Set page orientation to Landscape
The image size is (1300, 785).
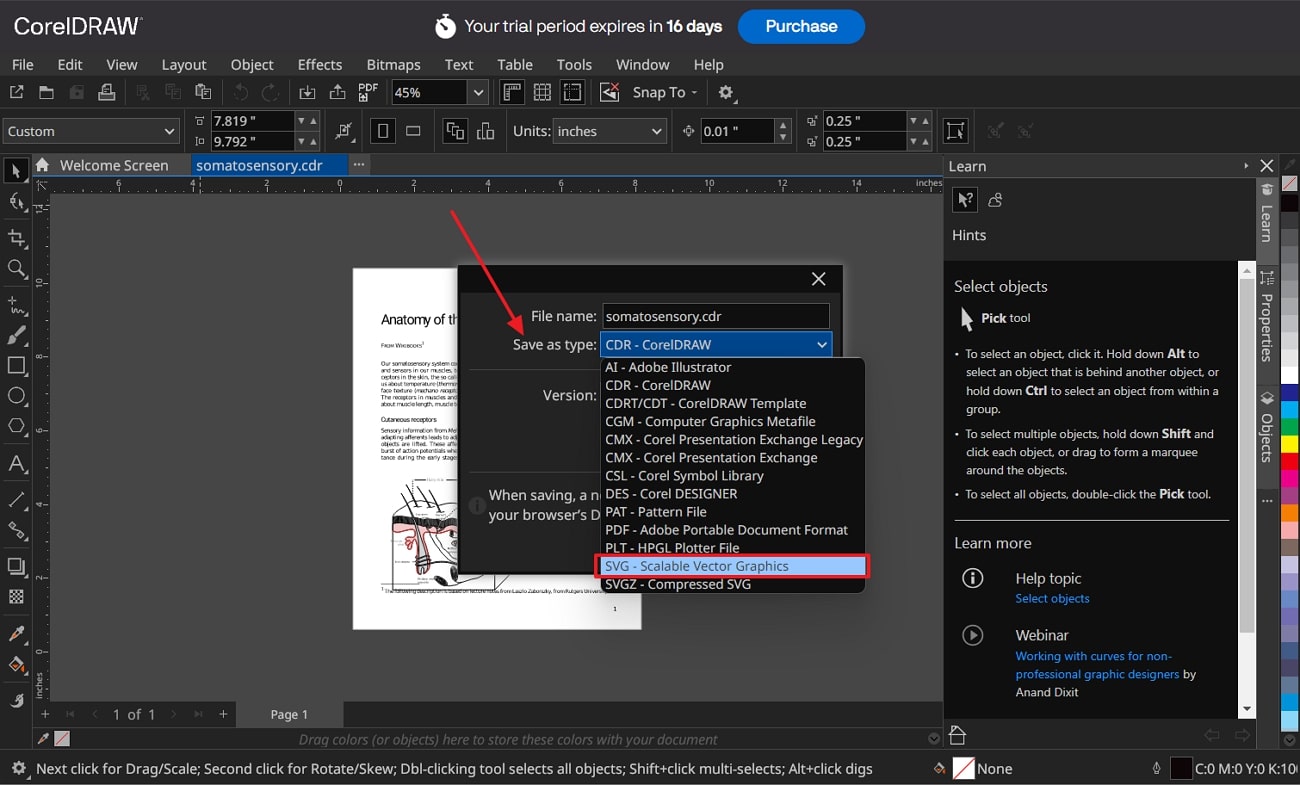[413, 131]
